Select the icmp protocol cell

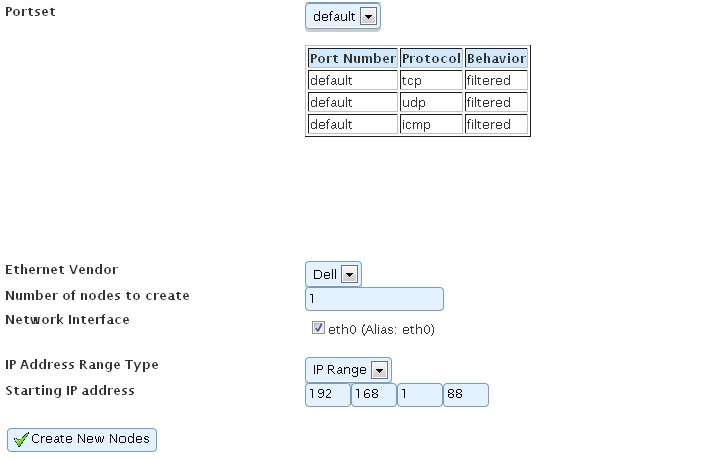pos(431,124)
